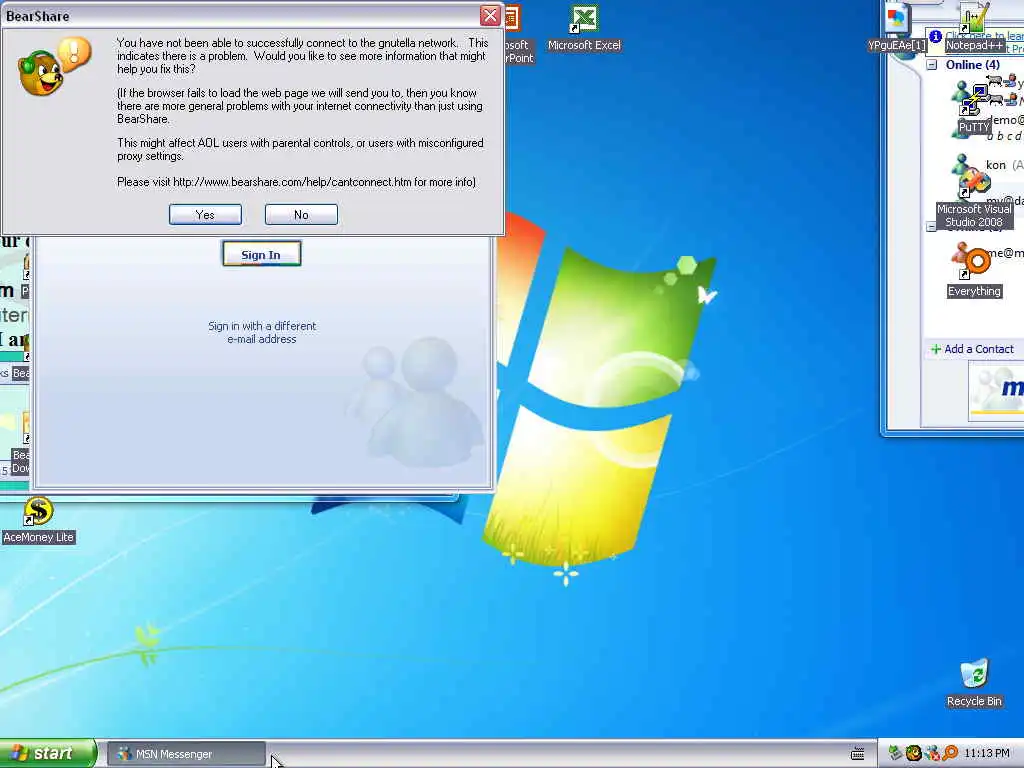Open Microsoft Visual Studio 2008 shortcut icon
Viewport: 1024px width, 768px height.
point(974,198)
